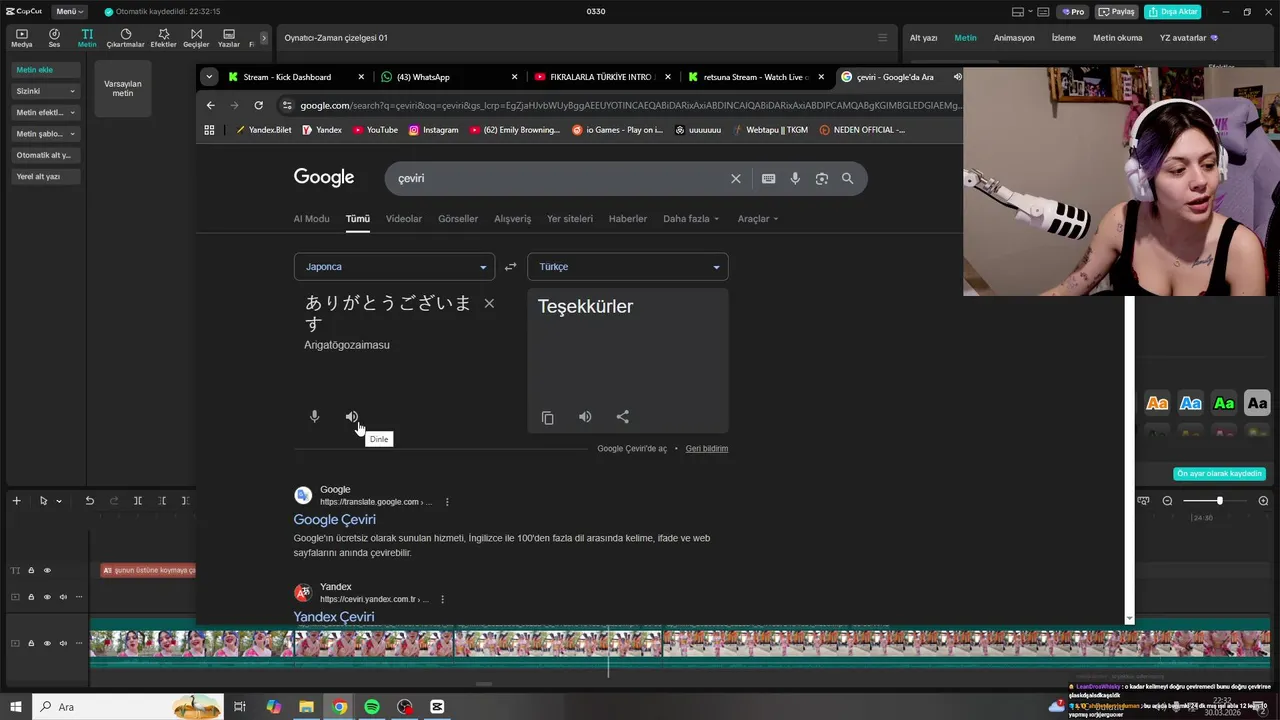
Task: Expand the Sizinki text category
Action: coord(46,91)
